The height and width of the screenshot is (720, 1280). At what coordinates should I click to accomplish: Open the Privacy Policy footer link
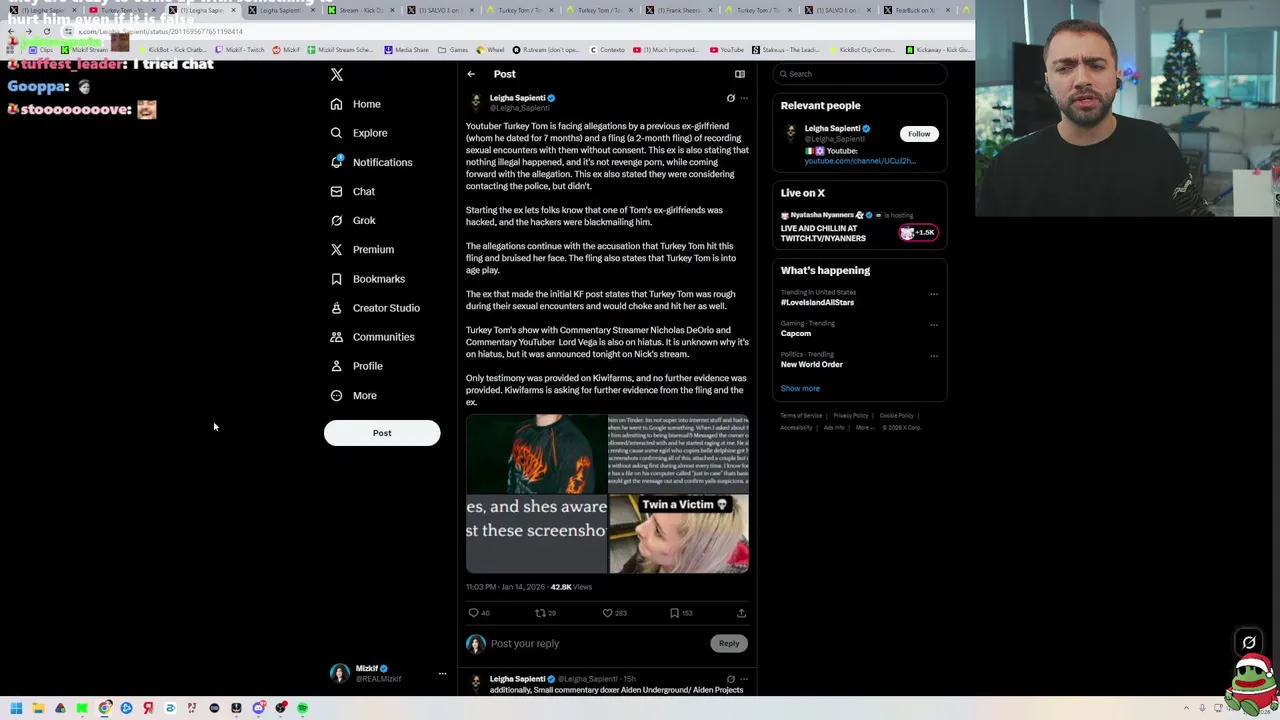[x=850, y=416]
